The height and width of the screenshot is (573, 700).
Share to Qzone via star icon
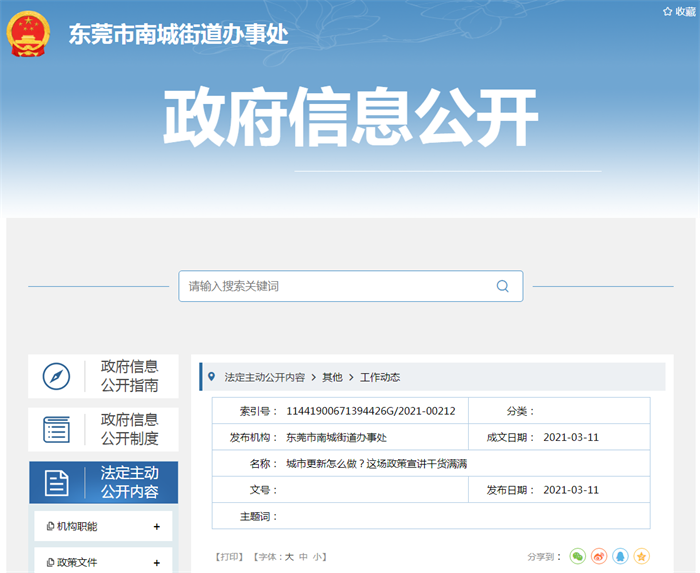point(641,556)
